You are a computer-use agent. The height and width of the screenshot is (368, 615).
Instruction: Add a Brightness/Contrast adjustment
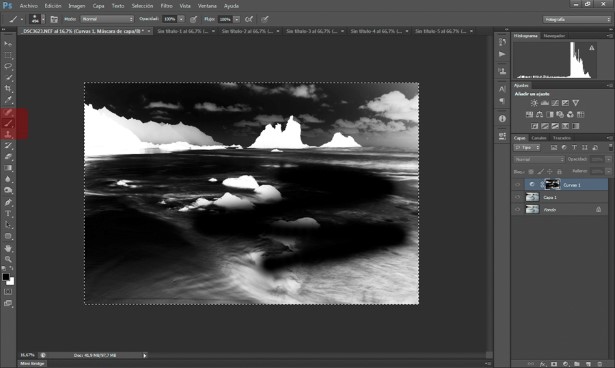[x=534, y=103]
